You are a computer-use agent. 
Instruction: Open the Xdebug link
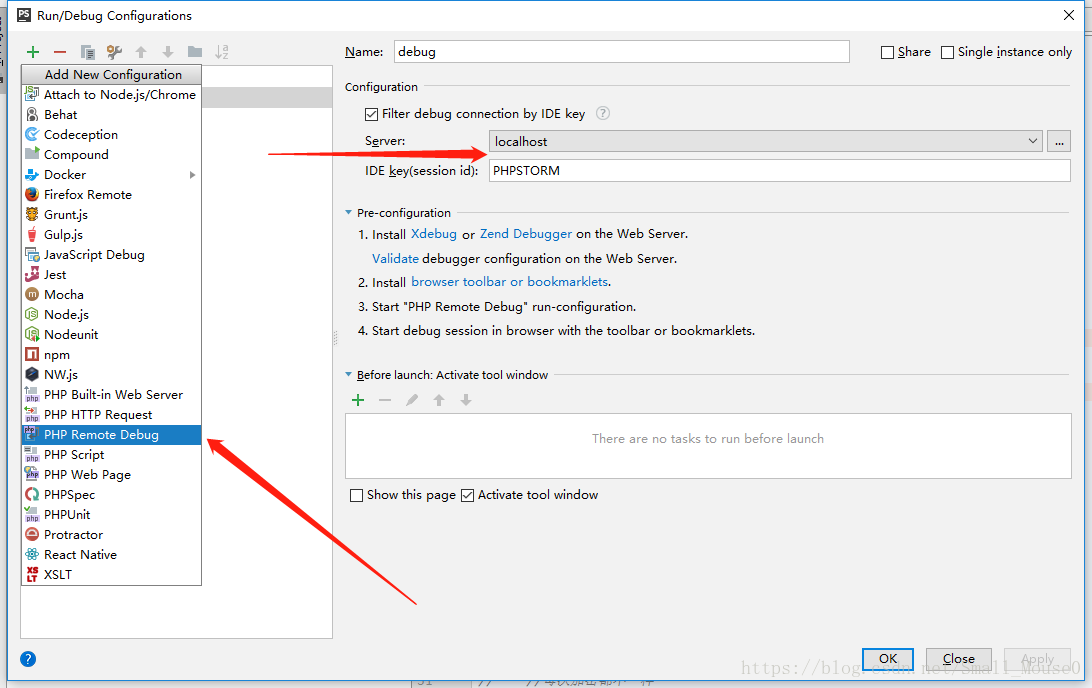pyautogui.click(x=434, y=234)
